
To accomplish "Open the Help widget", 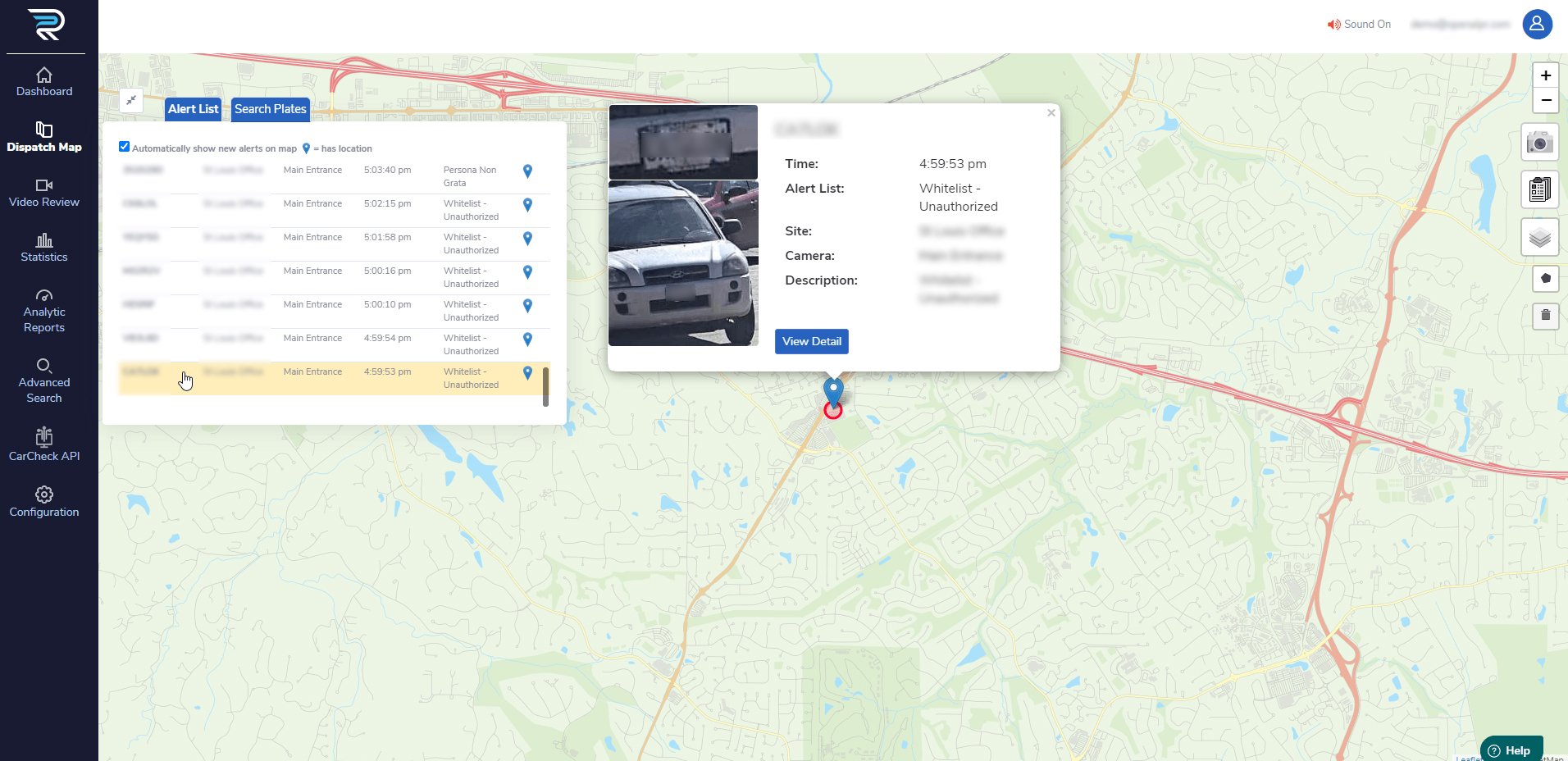I will (1511, 750).
